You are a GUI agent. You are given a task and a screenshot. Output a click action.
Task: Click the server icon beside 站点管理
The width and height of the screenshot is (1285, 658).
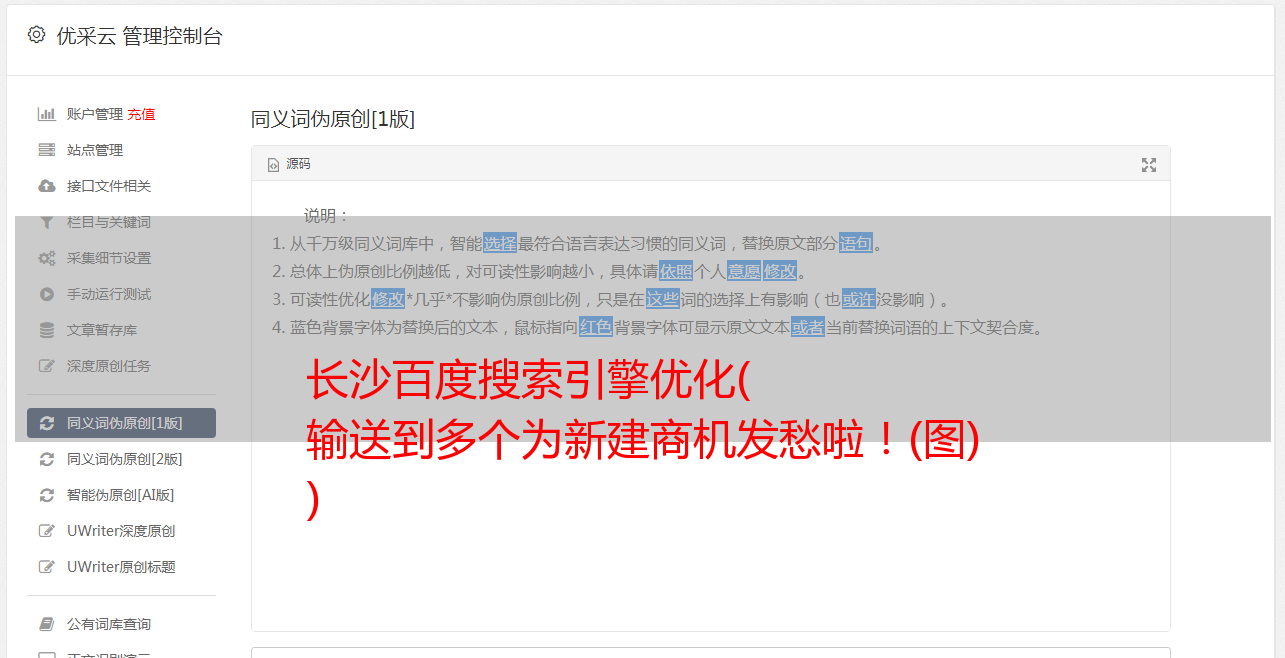(46, 150)
